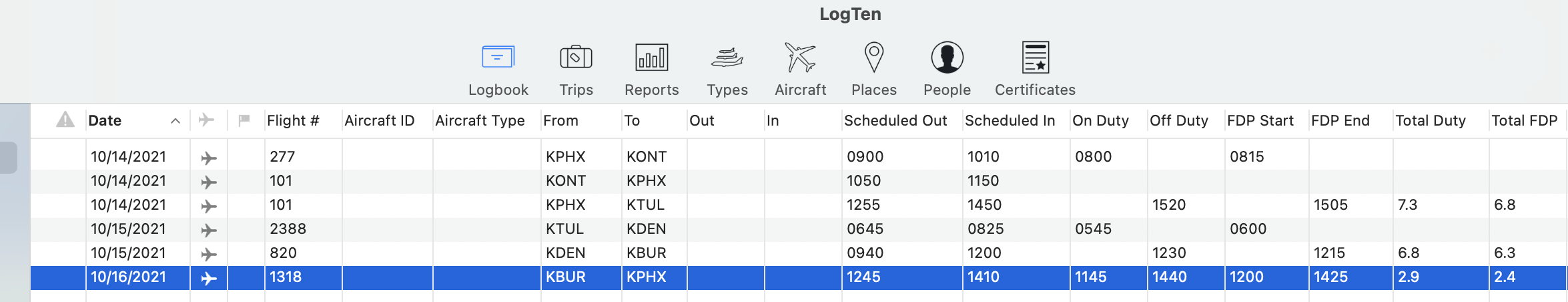
Task: Click the Scheduled In column header
Action: 1010,121
